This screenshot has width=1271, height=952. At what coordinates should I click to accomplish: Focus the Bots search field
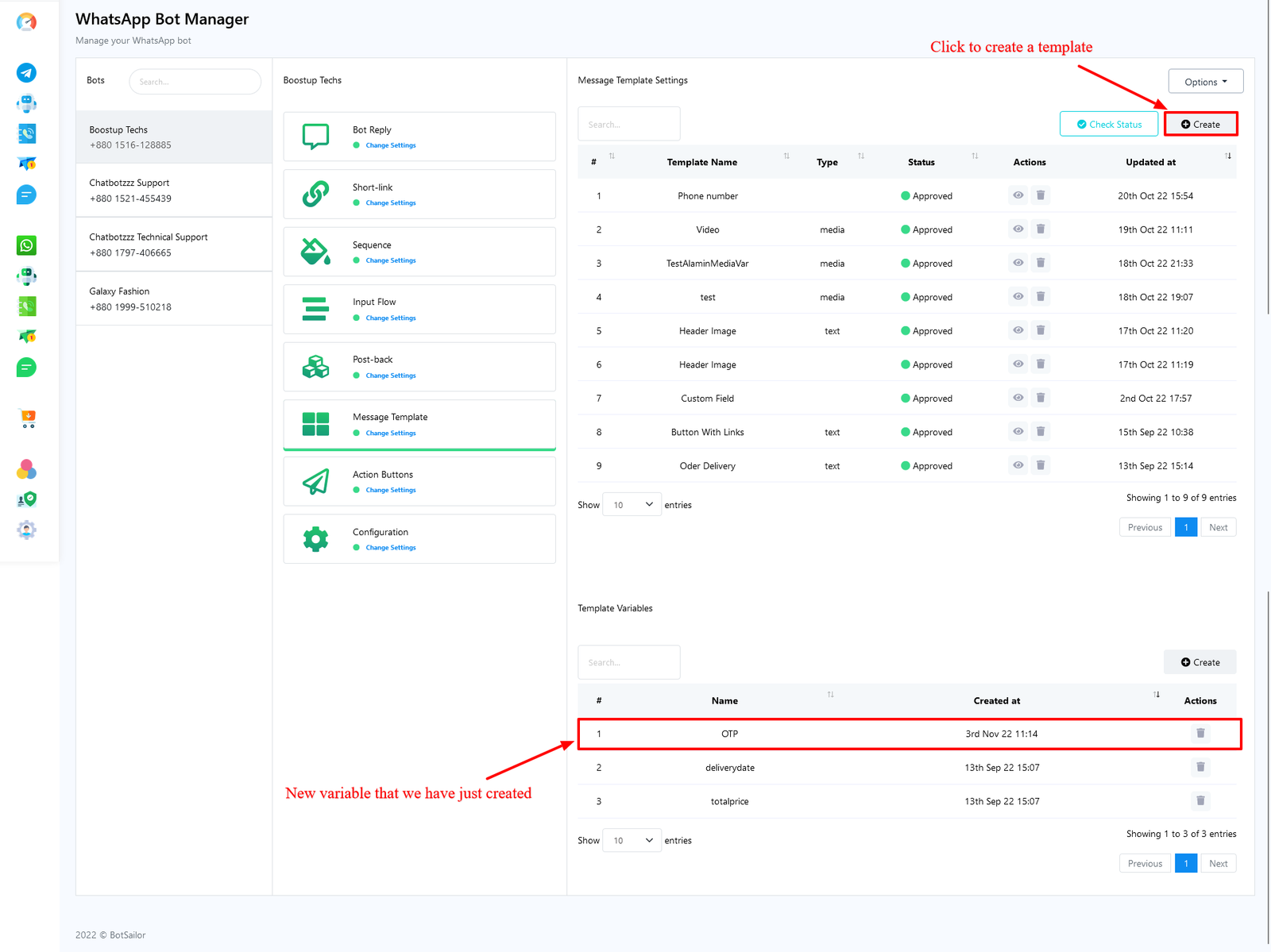pos(195,81)
